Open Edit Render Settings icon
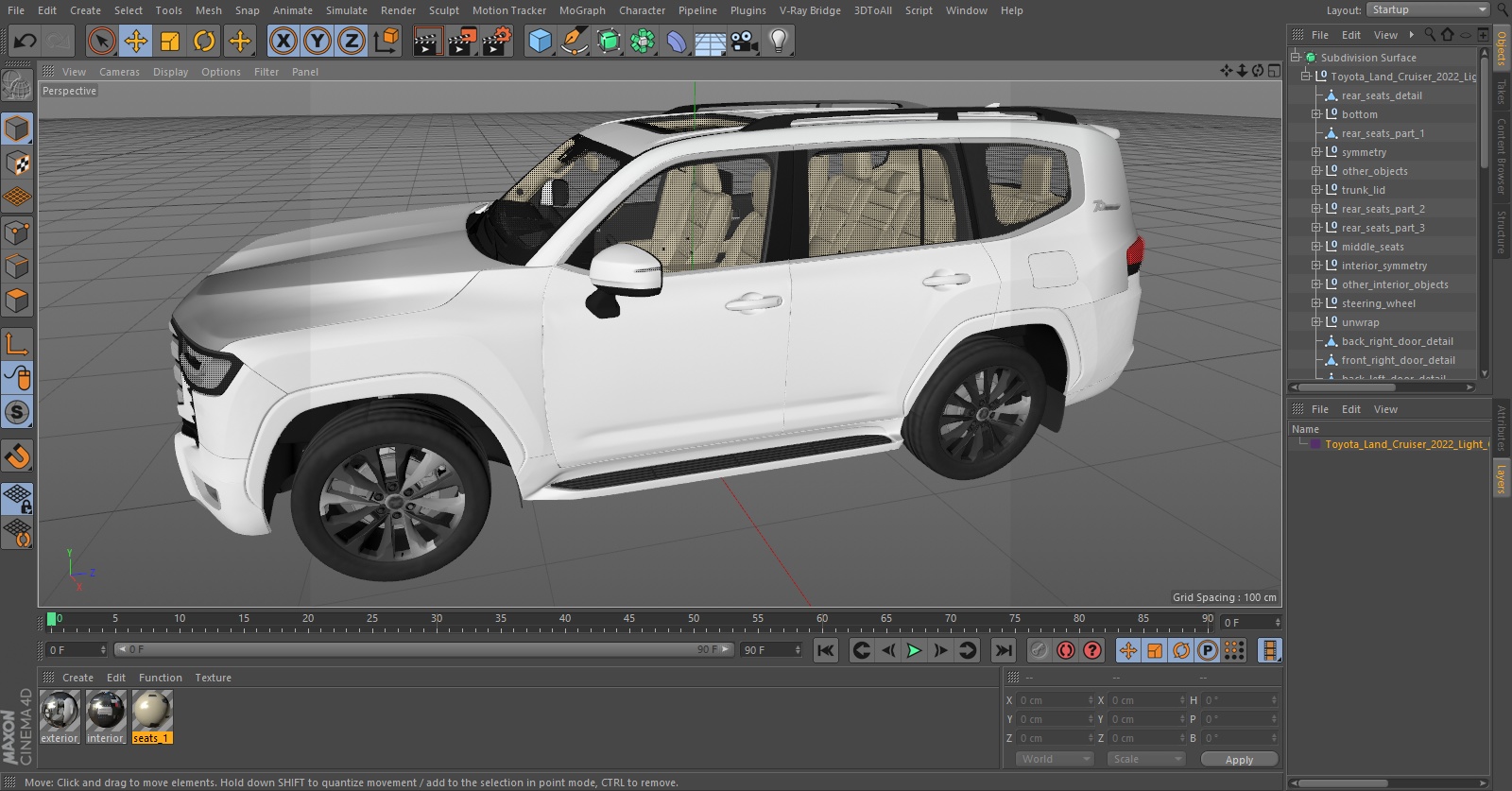This screenshot has height=791, width=1512. click(497, 41)
